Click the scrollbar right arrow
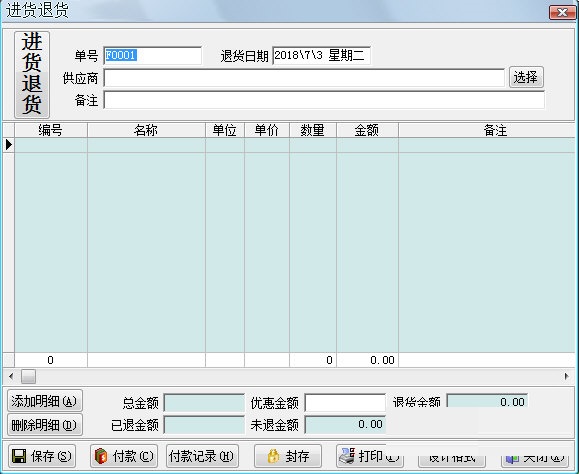 point(567,377)
